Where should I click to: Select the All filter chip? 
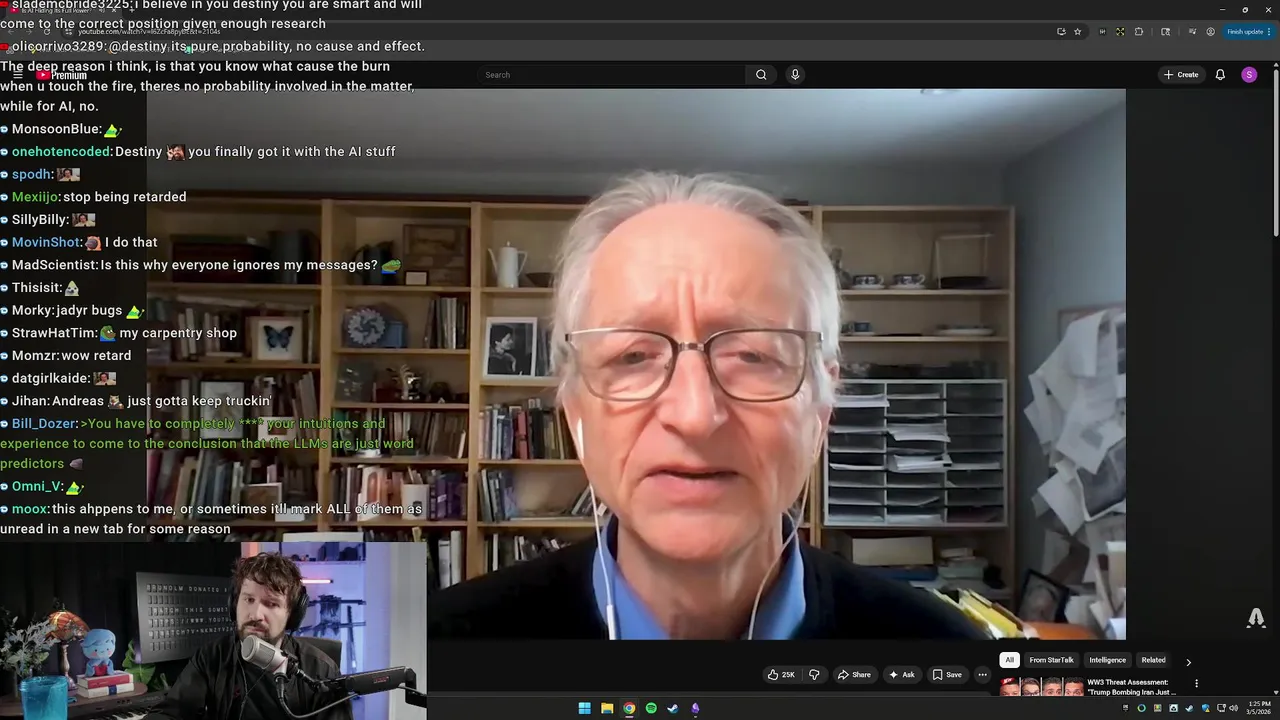click(x=1010, y=660)
